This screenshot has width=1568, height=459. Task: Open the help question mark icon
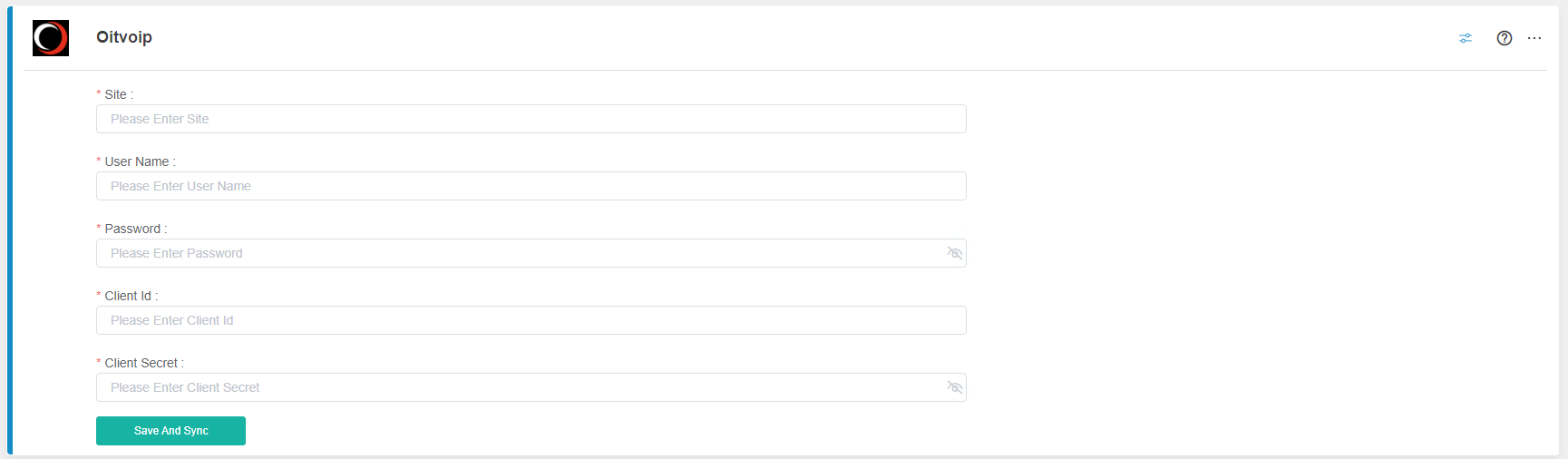point(1505,38)
